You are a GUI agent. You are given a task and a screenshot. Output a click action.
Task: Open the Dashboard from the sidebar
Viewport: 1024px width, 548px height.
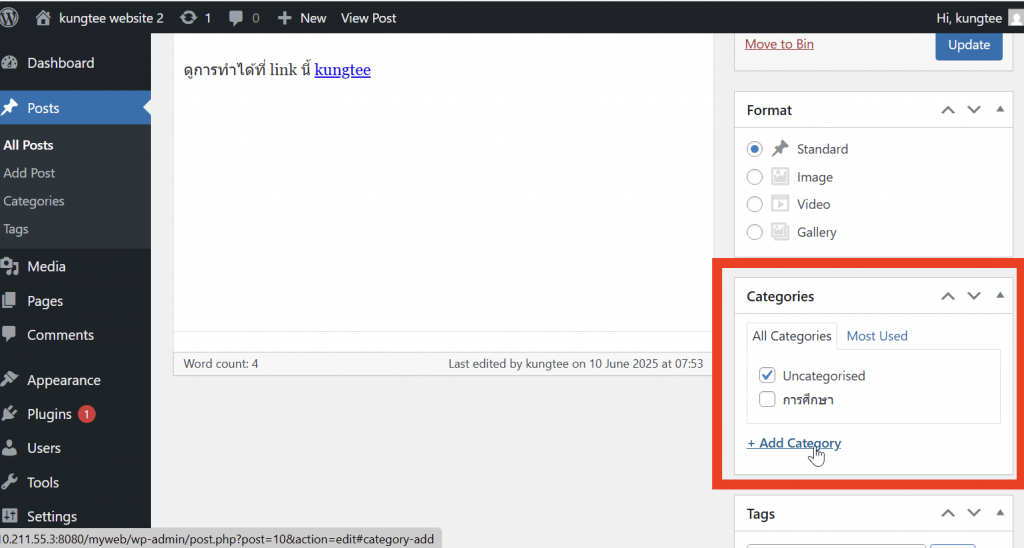[60, 63]
